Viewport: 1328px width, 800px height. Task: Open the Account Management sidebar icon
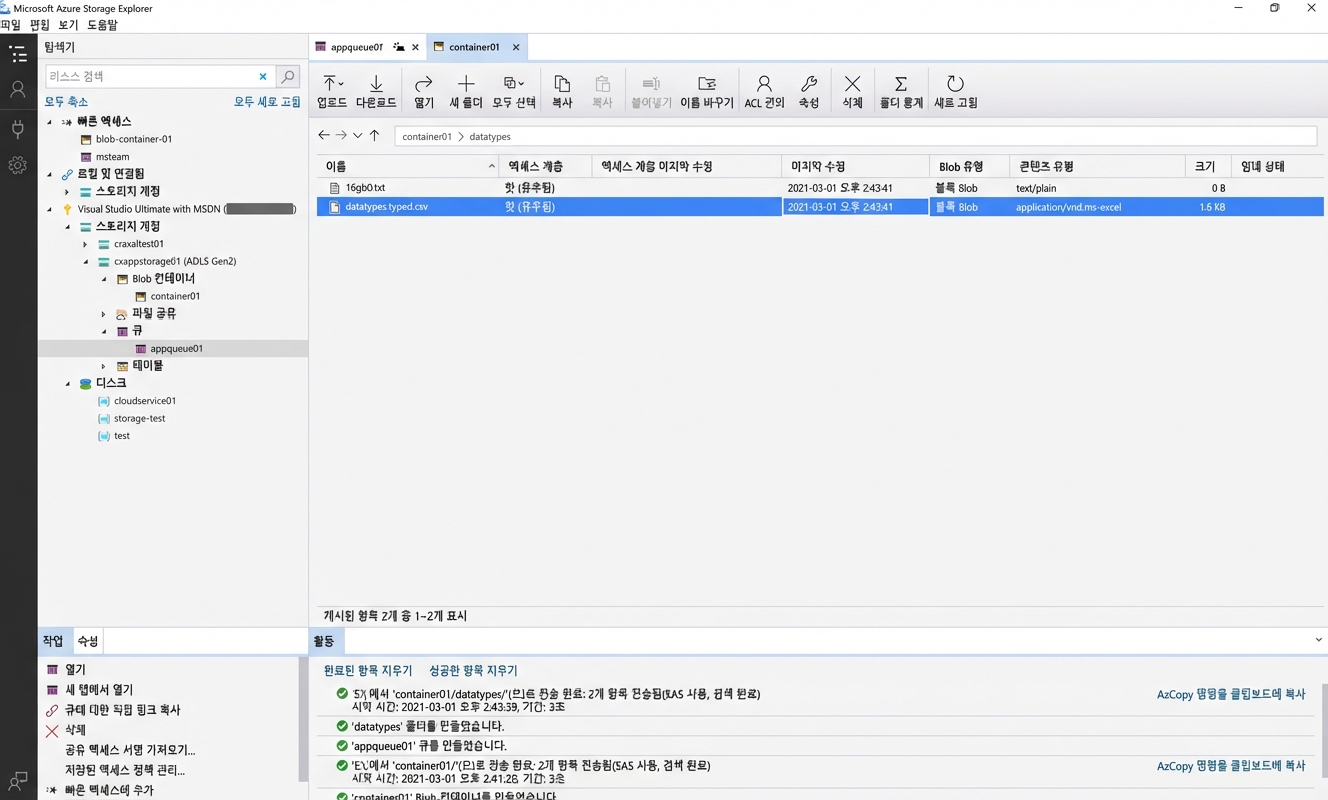coord(18,90)
